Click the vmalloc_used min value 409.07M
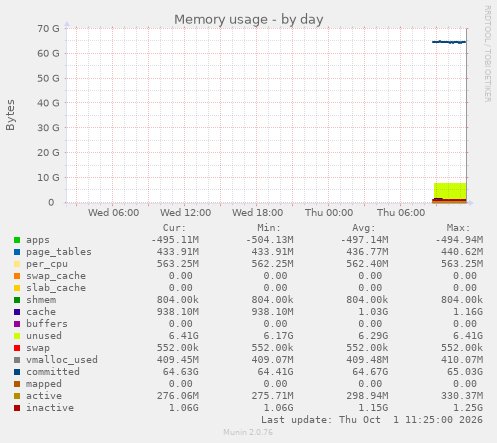This screenshot has height=443, width=497. (x=272, y=360)
